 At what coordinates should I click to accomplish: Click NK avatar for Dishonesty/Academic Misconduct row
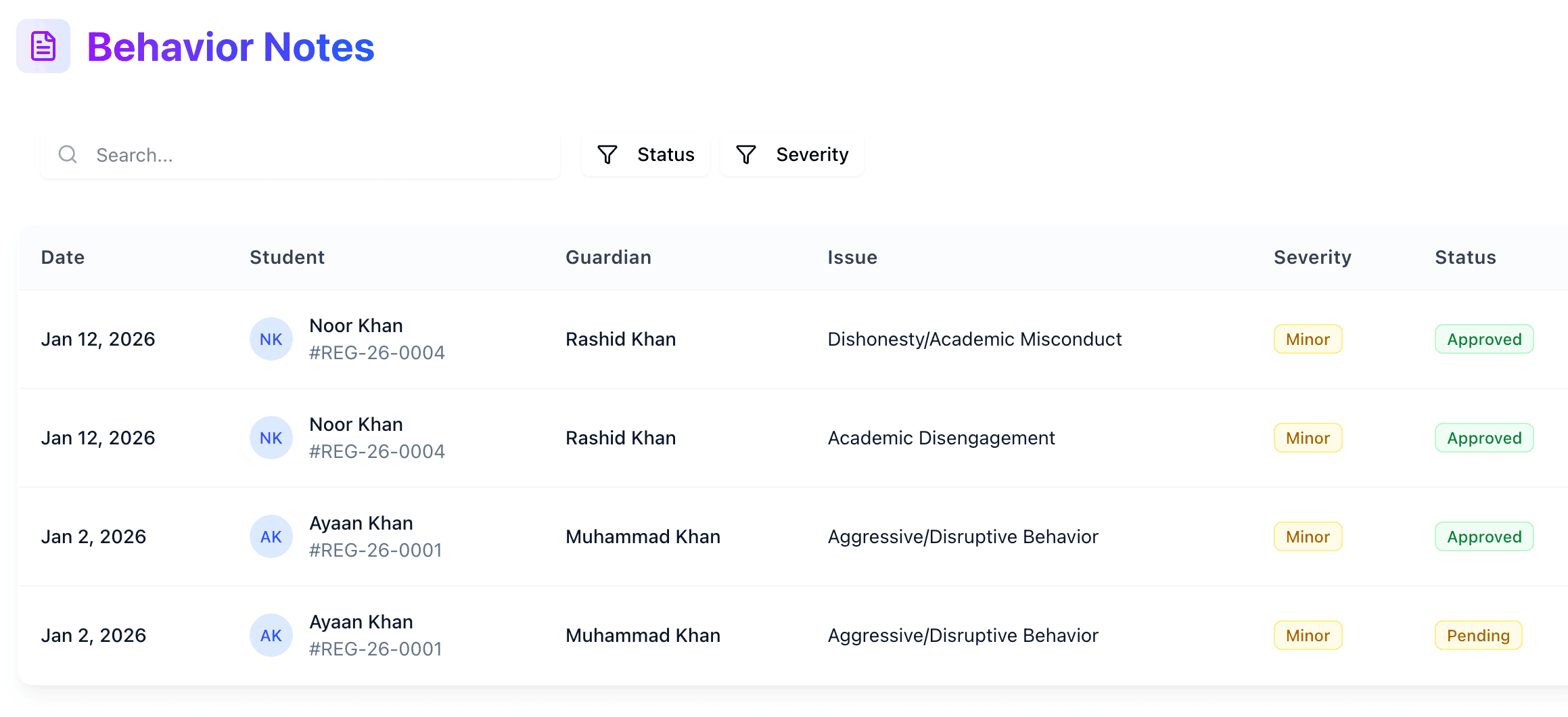pos(271,339)
